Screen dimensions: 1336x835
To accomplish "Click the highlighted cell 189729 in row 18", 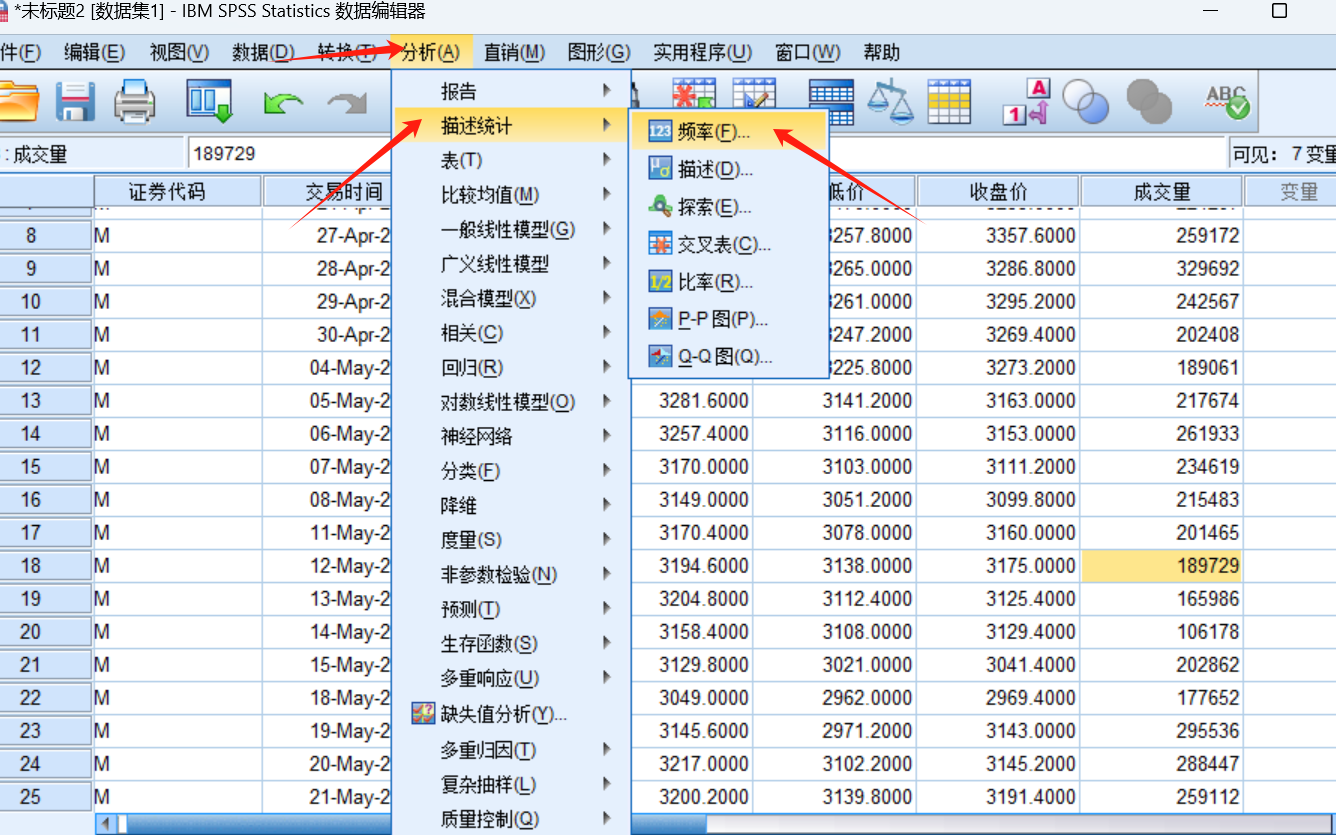I will [x=1162, y=566].
